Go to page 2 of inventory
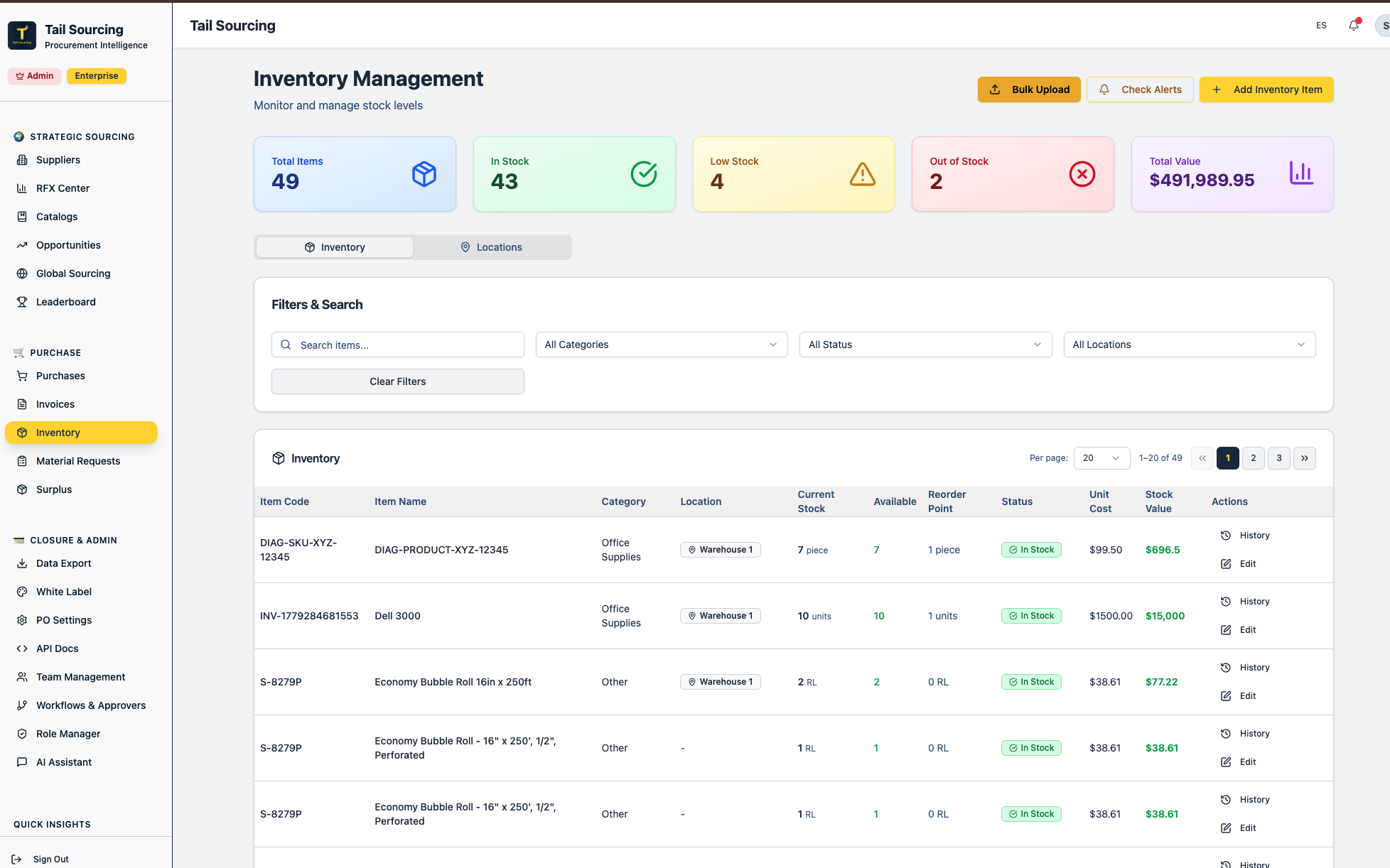Image resolution: width=1390 pixels, height=868 pixels. 1254,458
